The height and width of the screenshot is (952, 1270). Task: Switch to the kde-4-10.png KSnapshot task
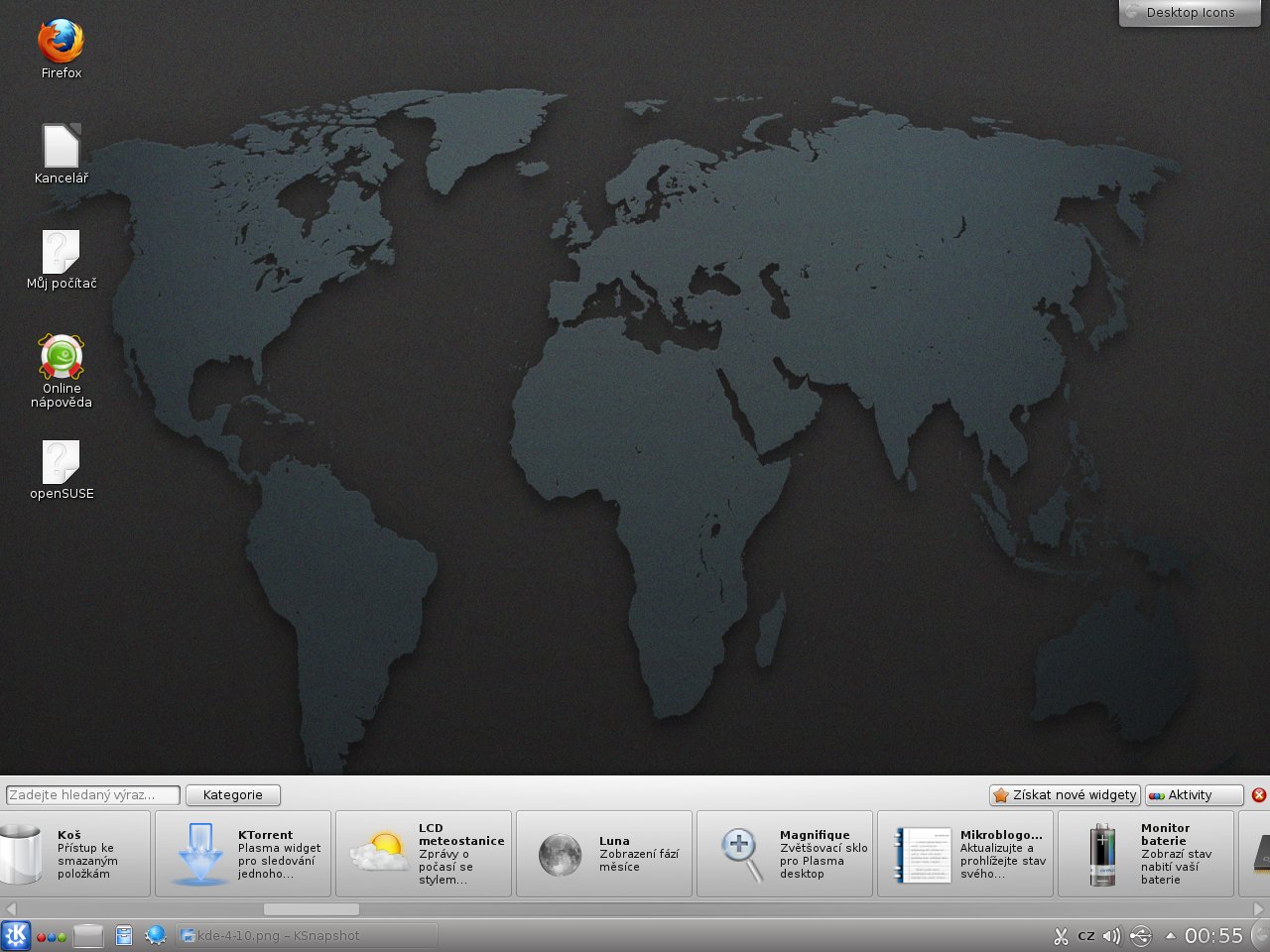point(306,935)
